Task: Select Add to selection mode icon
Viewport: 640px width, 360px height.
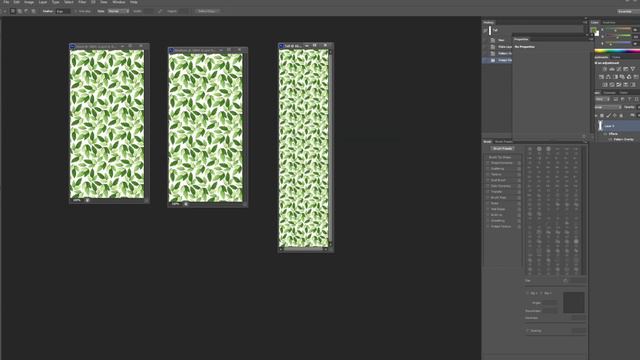Action: coord(20,11)
